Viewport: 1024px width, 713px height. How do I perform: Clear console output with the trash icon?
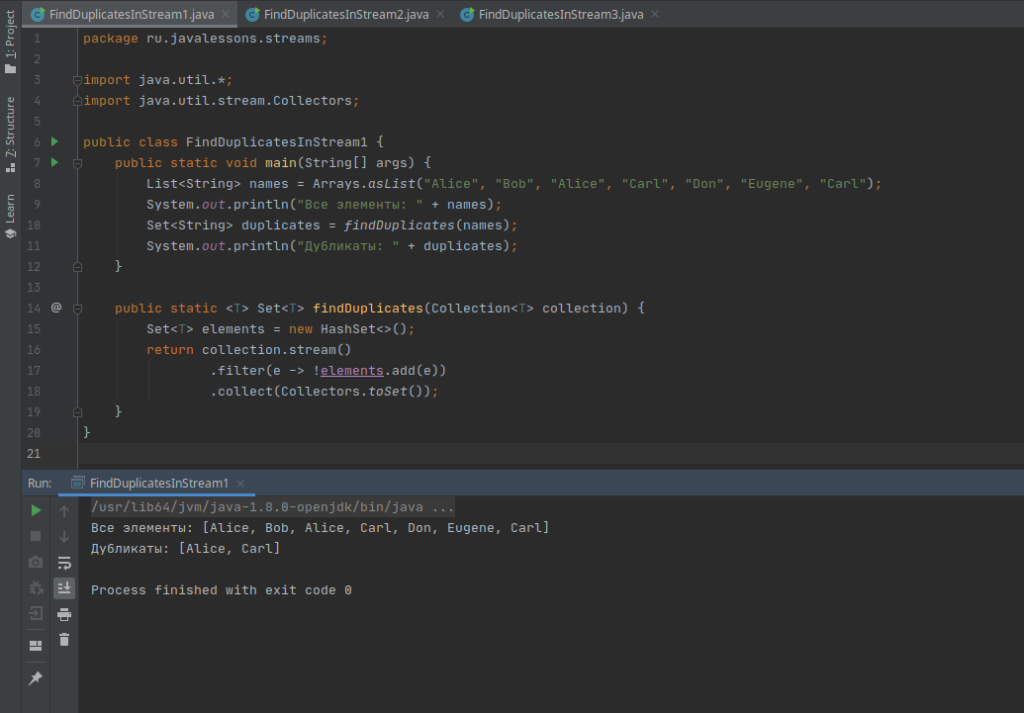64,640
